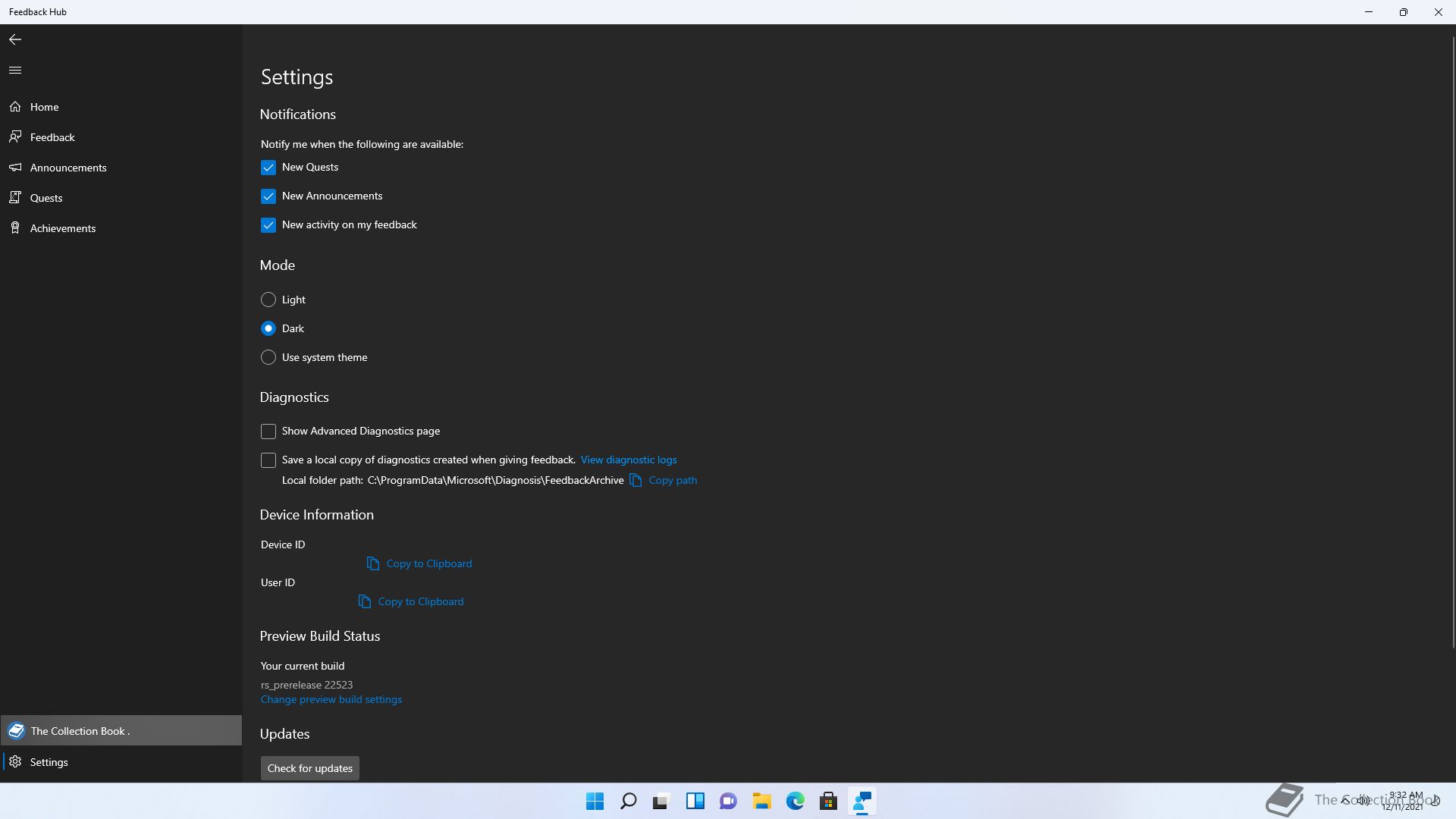Open View diagnostic logs link
1456x819 pixels.
point(628,460)
